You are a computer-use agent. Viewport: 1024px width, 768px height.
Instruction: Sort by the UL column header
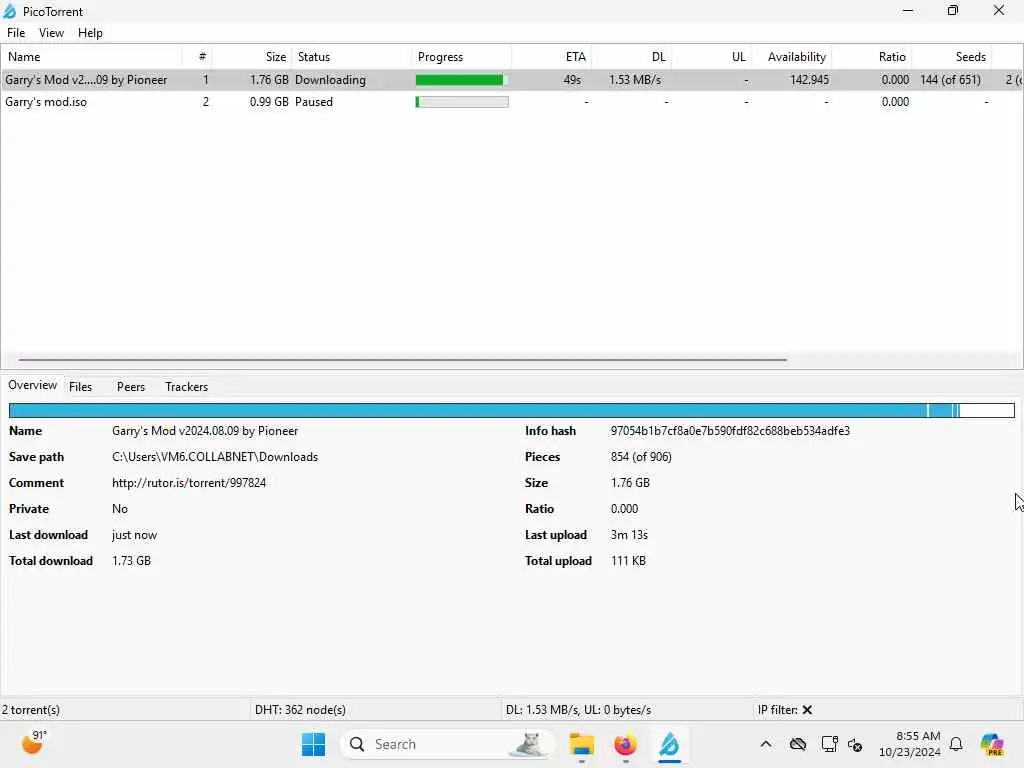(x=712, y=57)
